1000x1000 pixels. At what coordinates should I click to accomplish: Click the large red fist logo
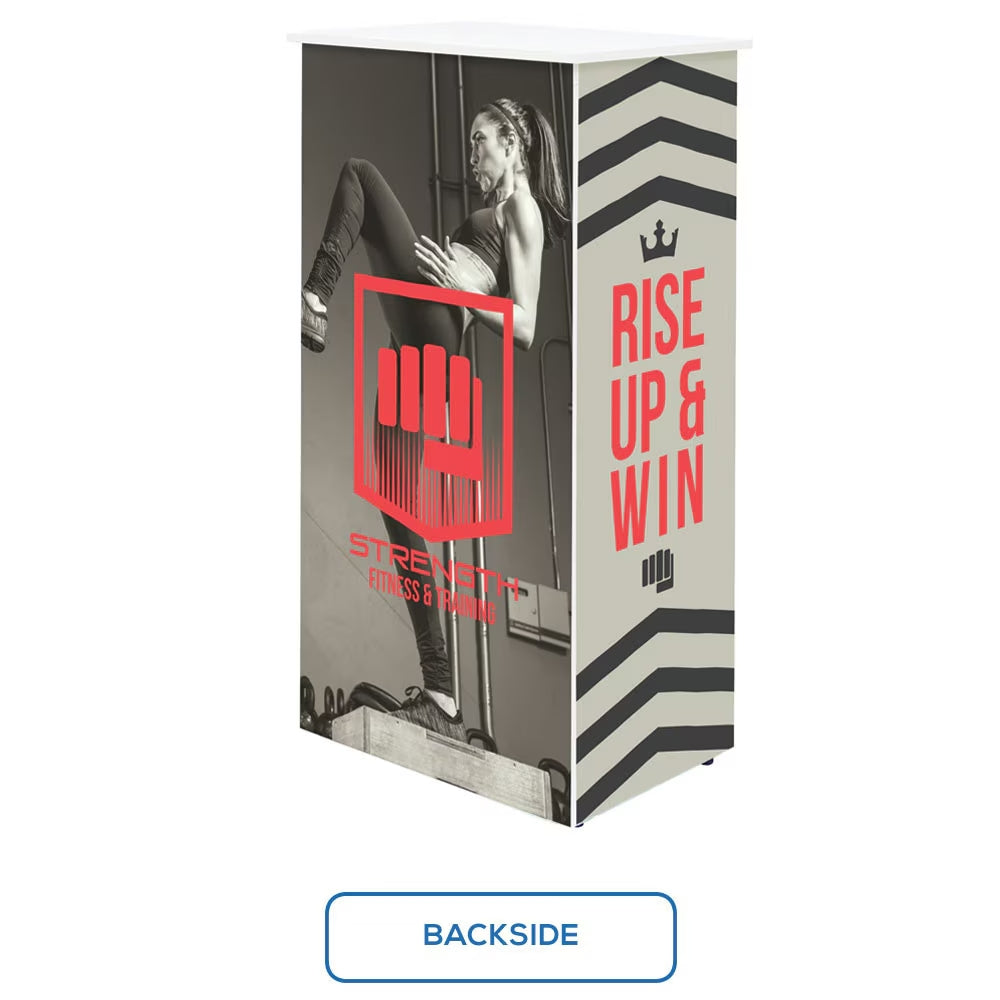pos(434,407)
